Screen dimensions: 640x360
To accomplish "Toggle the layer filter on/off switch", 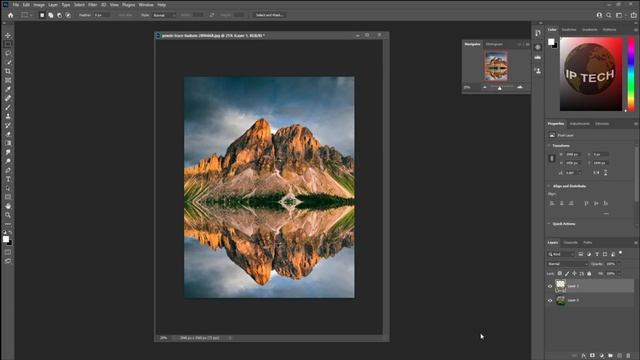I will (x=620, y=253).
